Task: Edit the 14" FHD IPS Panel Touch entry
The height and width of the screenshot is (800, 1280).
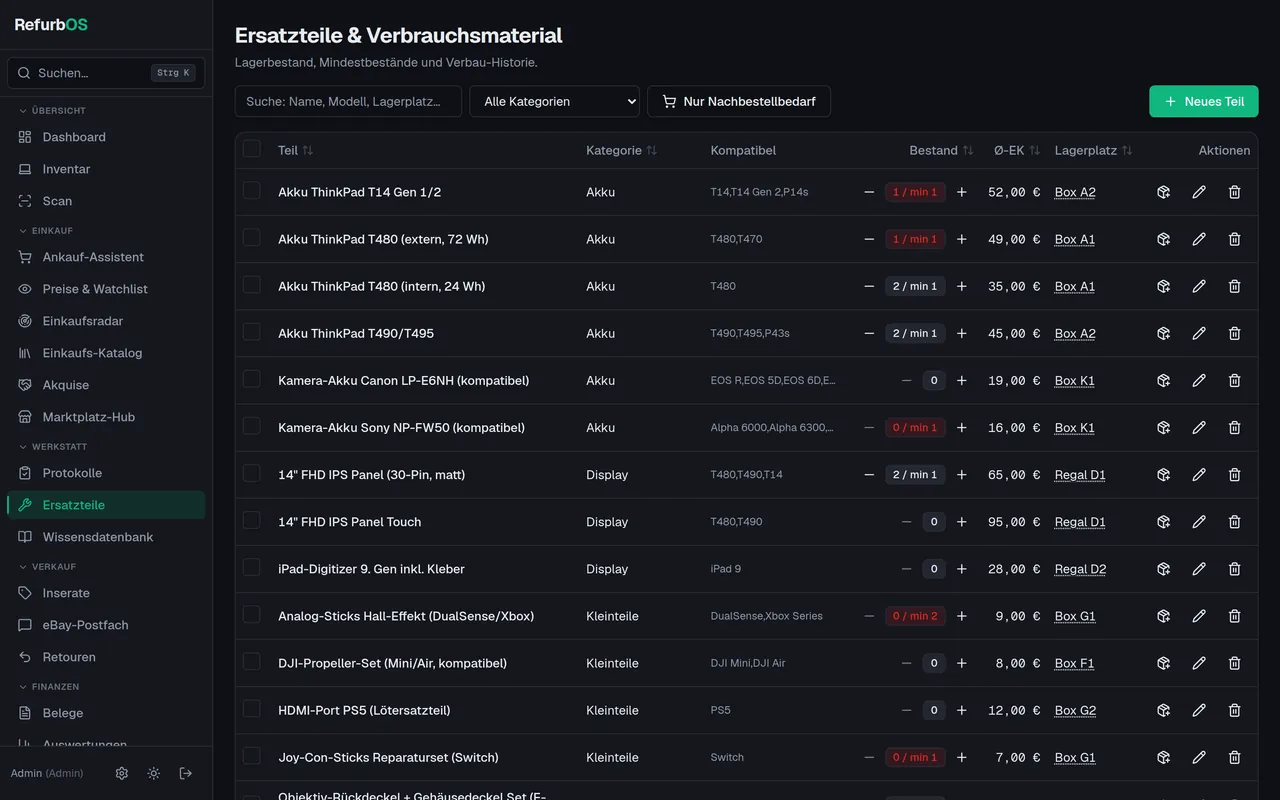Action: click(1199, 521)
